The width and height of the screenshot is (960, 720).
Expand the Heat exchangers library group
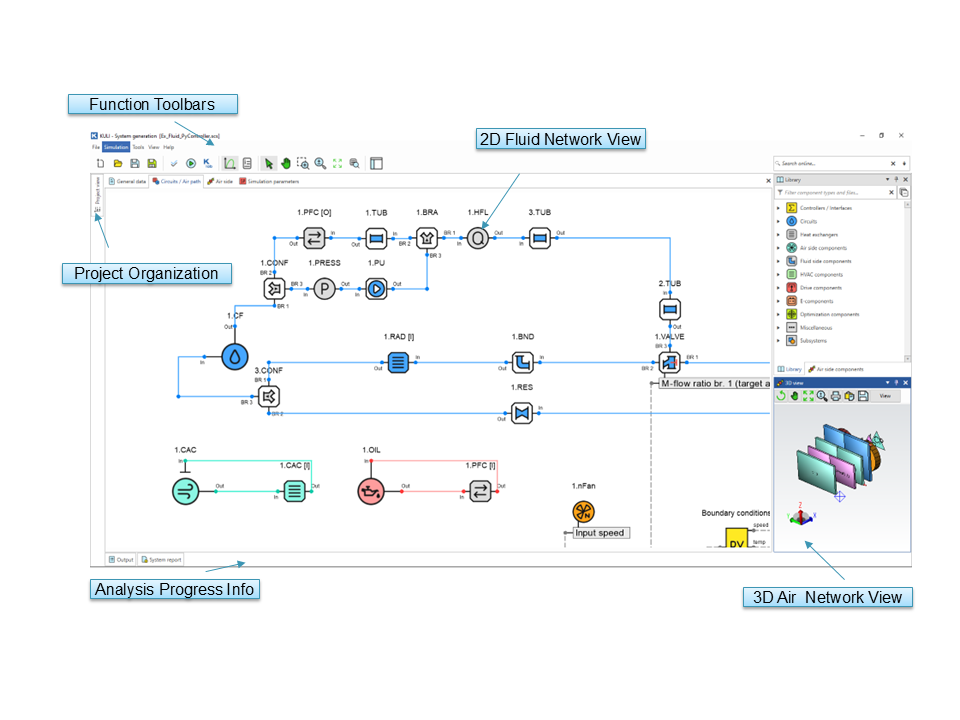(x=778, y=234)
